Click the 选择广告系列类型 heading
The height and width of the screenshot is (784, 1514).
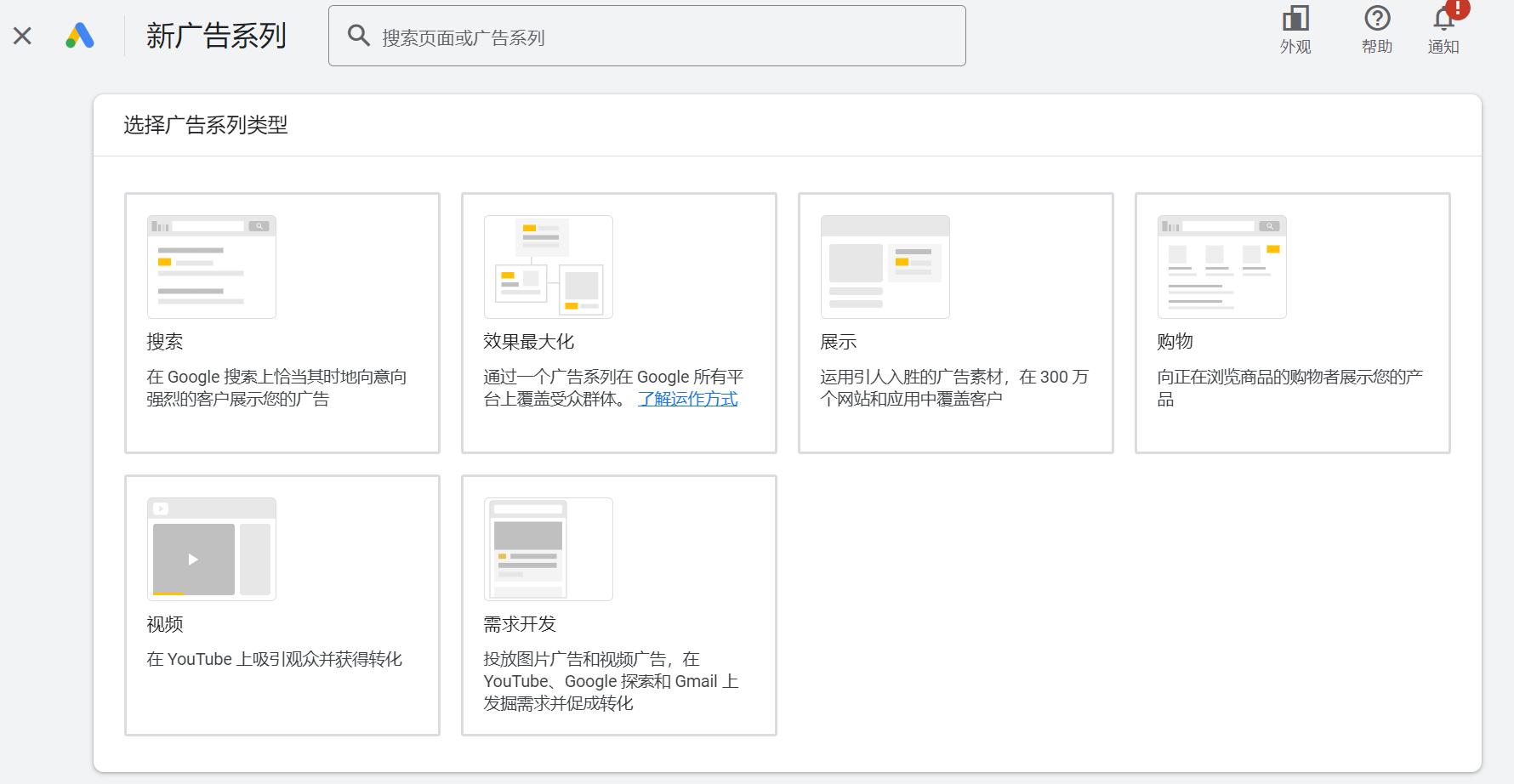tap(206, 125)
